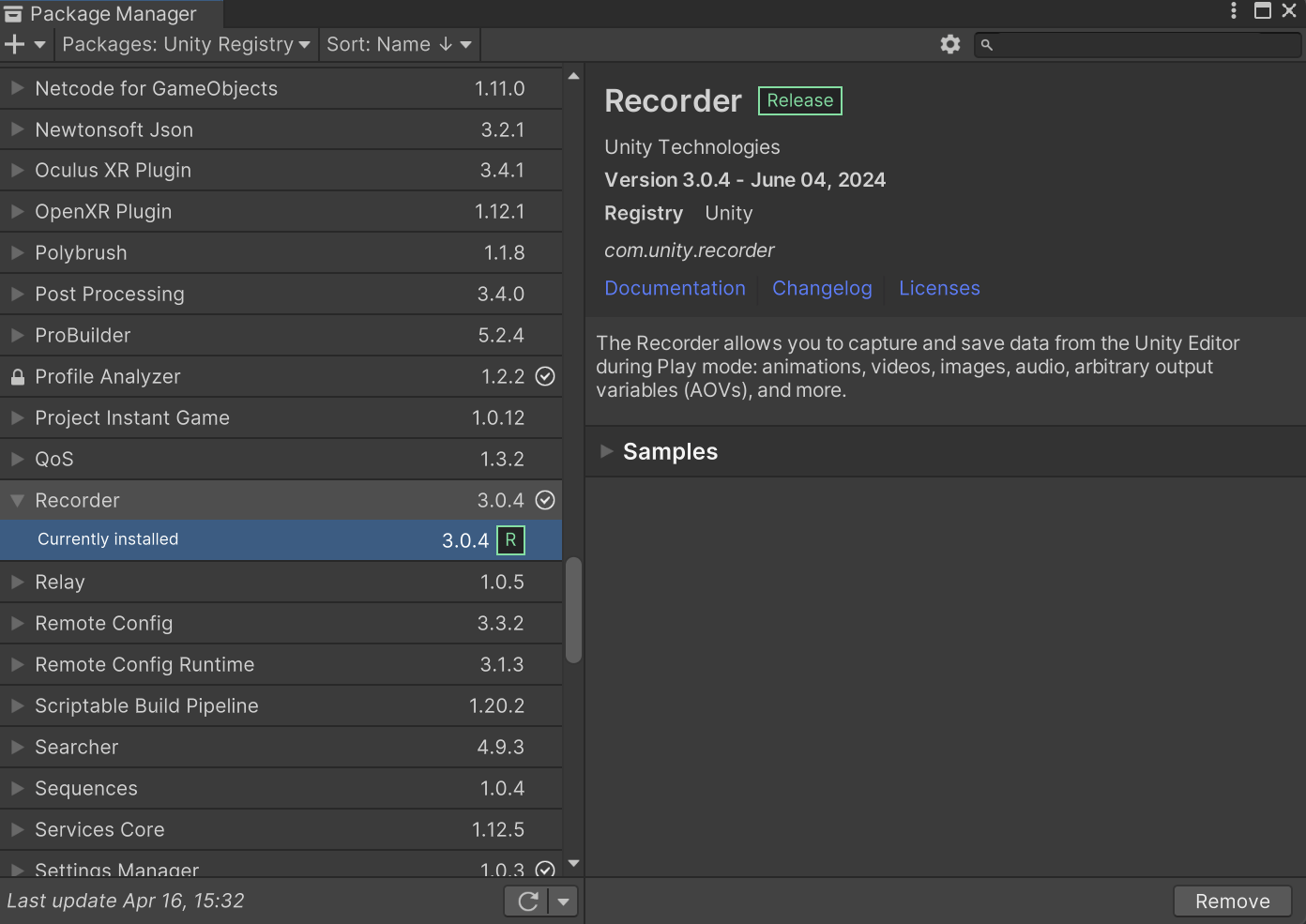Image resolution: width=1306 pixels, height=924 pixels.
Task: Select the Remote Config Runtime package
Action: tap(281, 664)
